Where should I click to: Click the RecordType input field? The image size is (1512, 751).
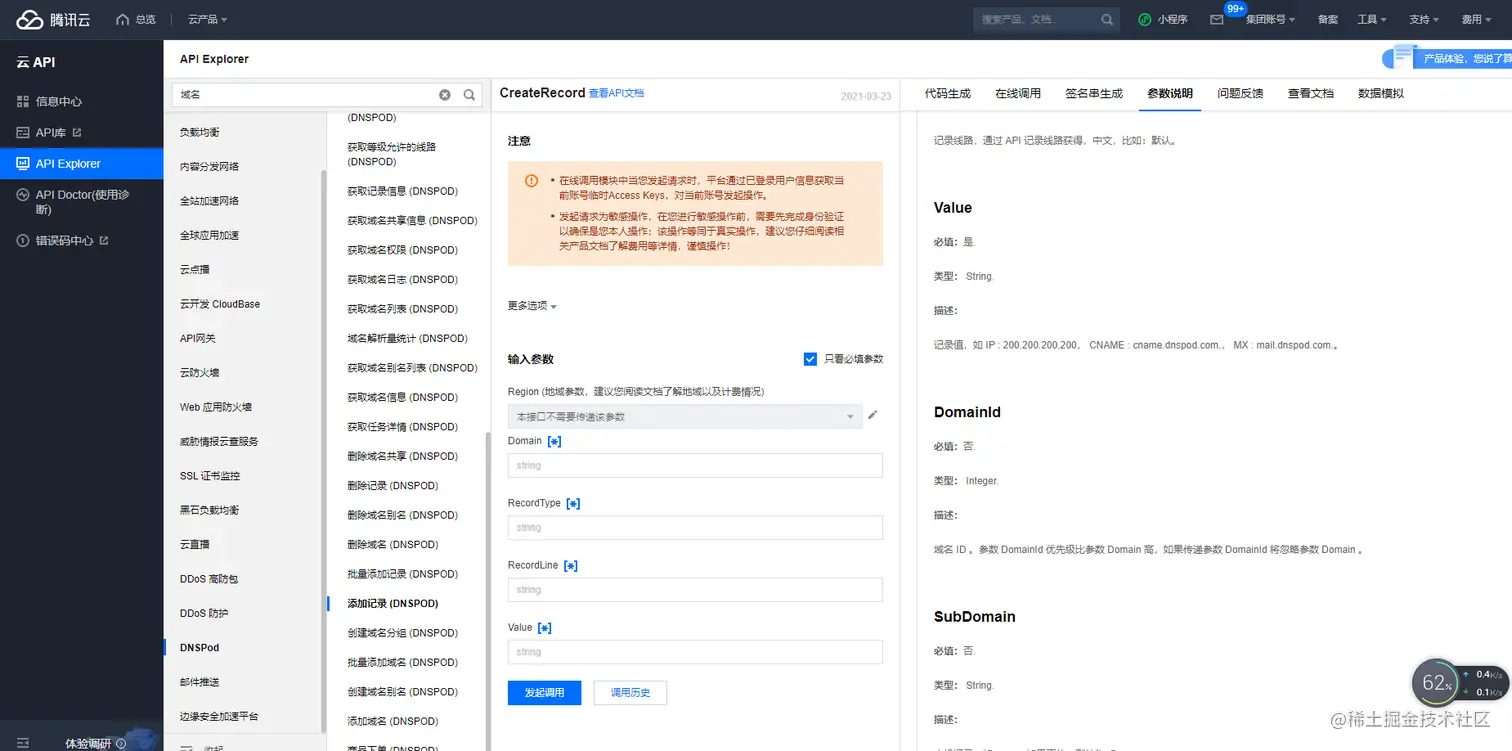coord(695,528)
